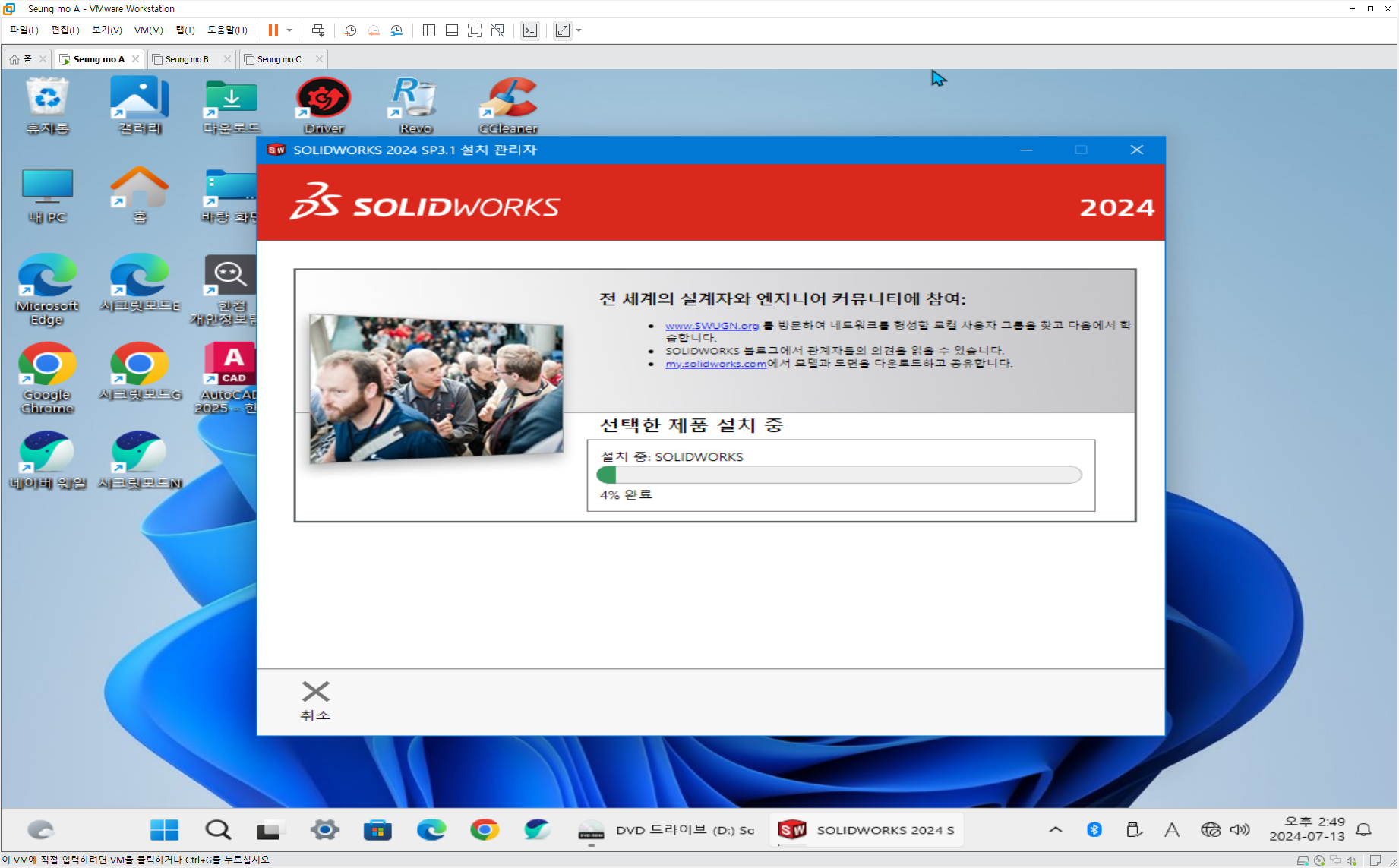Screen dimensions: 1399x868
Task: Open taskbar Search magnifier
Action: 218,829
